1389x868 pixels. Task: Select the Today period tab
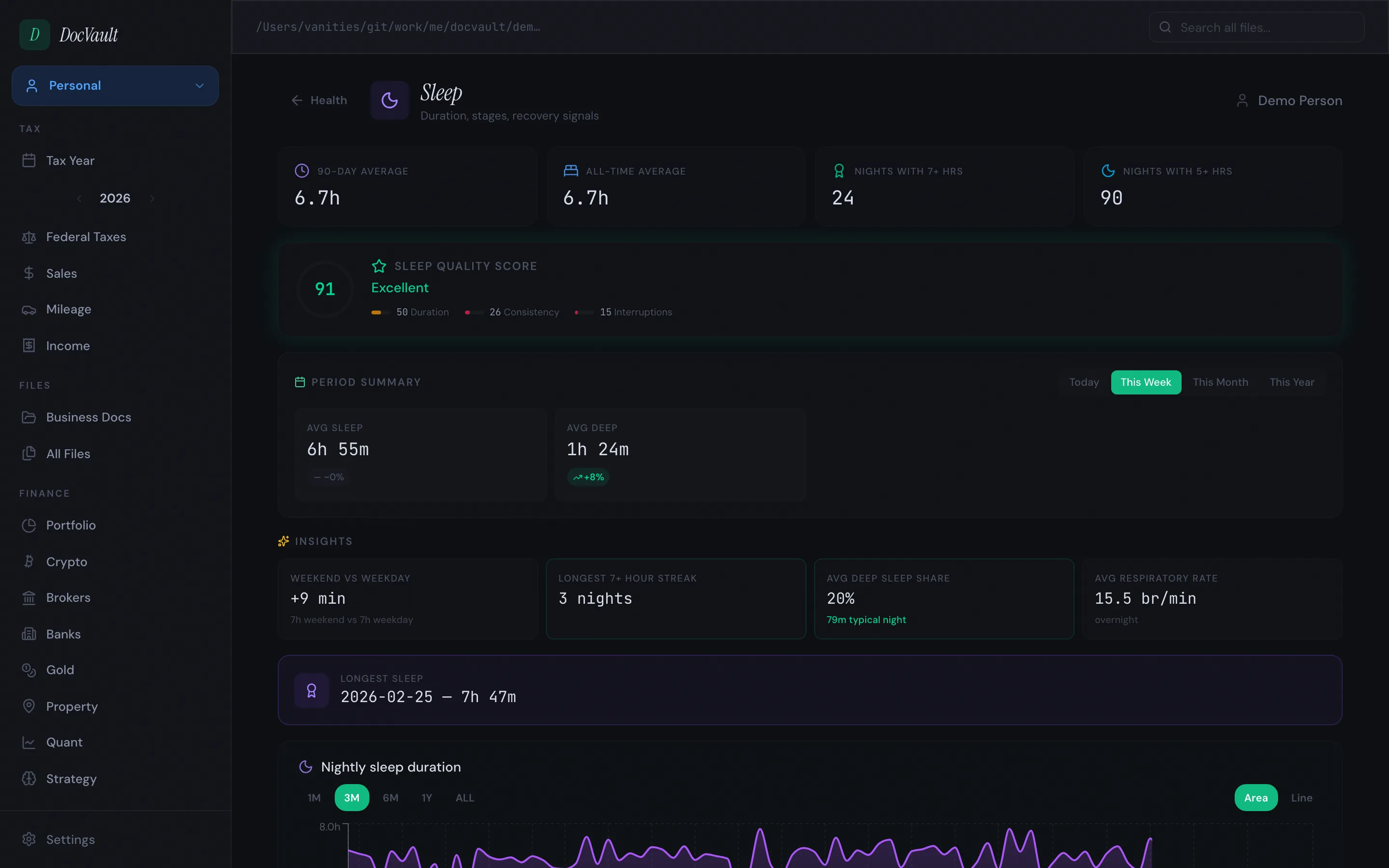point(1084,382)
